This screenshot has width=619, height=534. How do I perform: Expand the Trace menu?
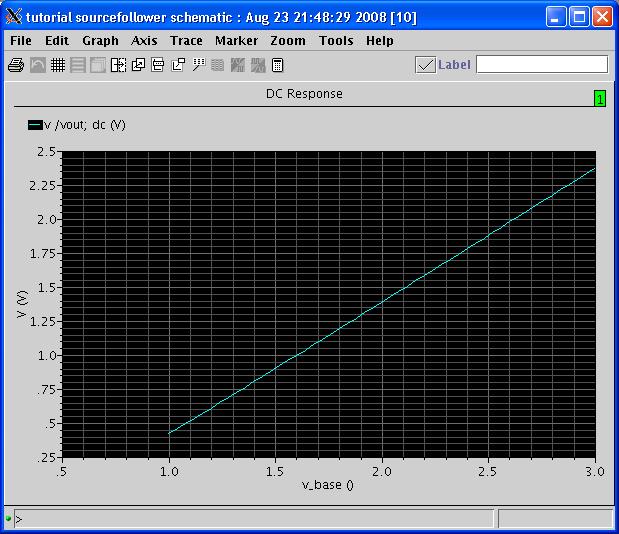186,41
